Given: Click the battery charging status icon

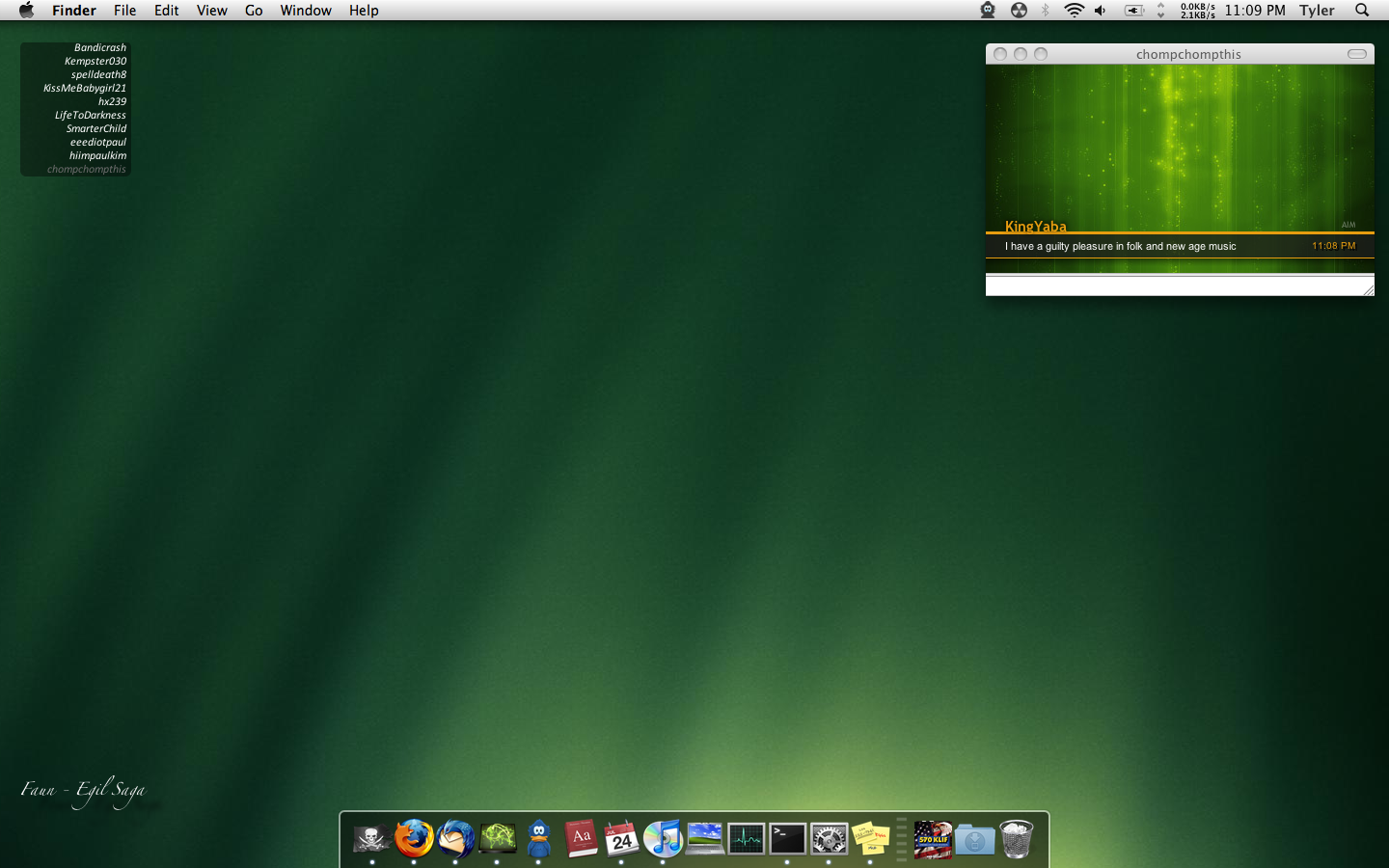Looking at the screenshot, I should point(1134,10).
